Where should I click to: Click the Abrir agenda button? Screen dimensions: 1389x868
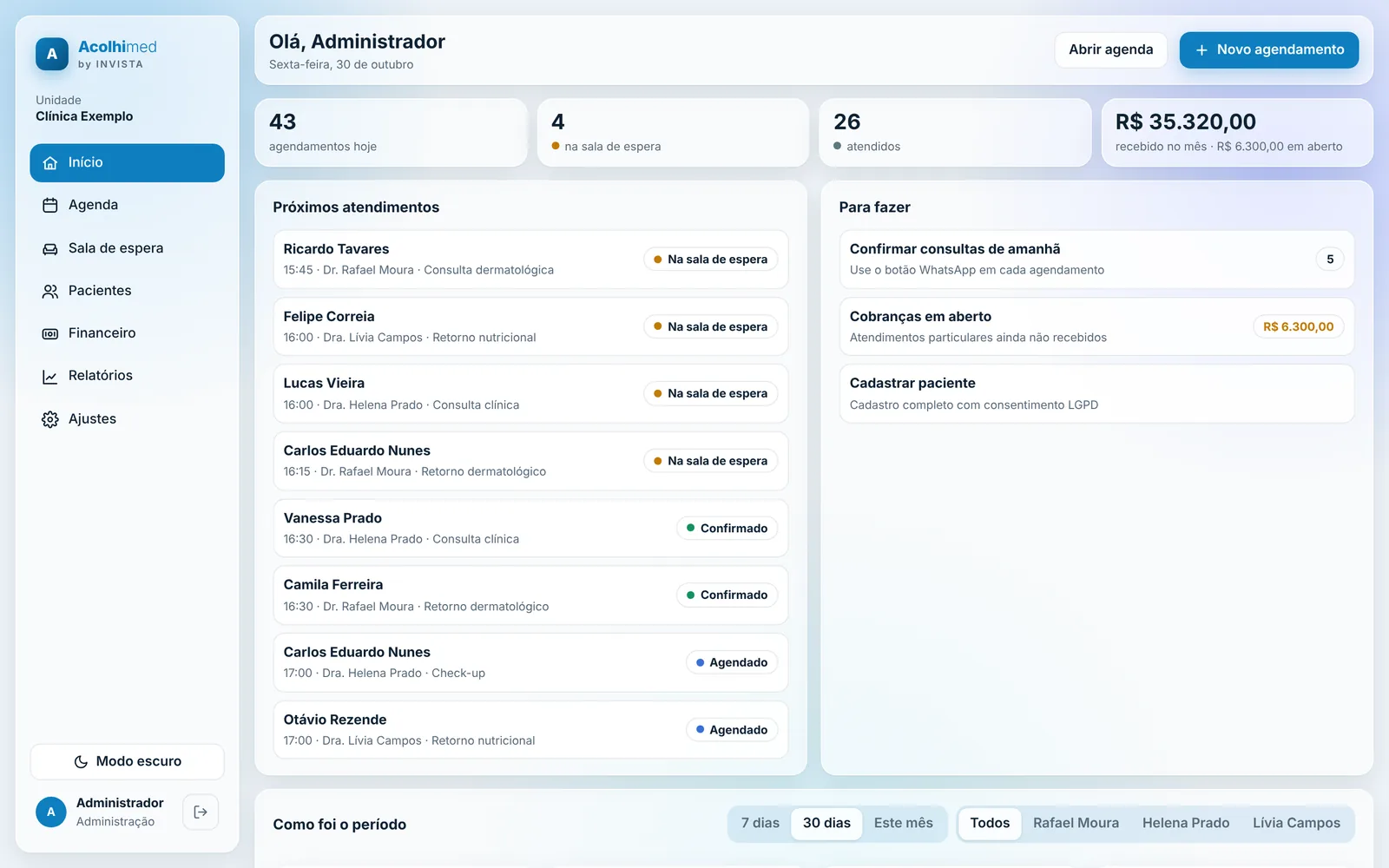click(1110, 49)
